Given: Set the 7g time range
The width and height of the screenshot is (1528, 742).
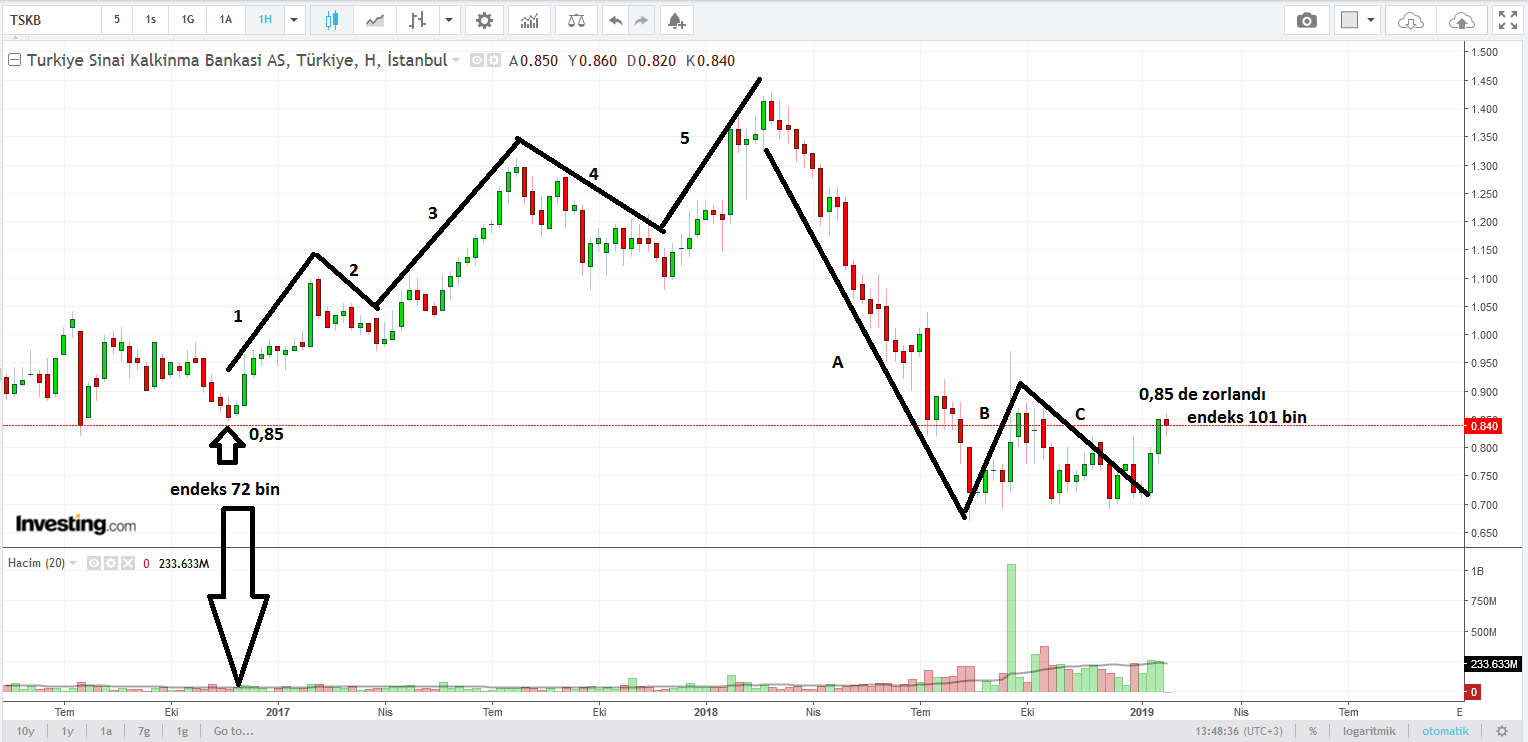Looking at the screenshot, I should click(144, 731).
